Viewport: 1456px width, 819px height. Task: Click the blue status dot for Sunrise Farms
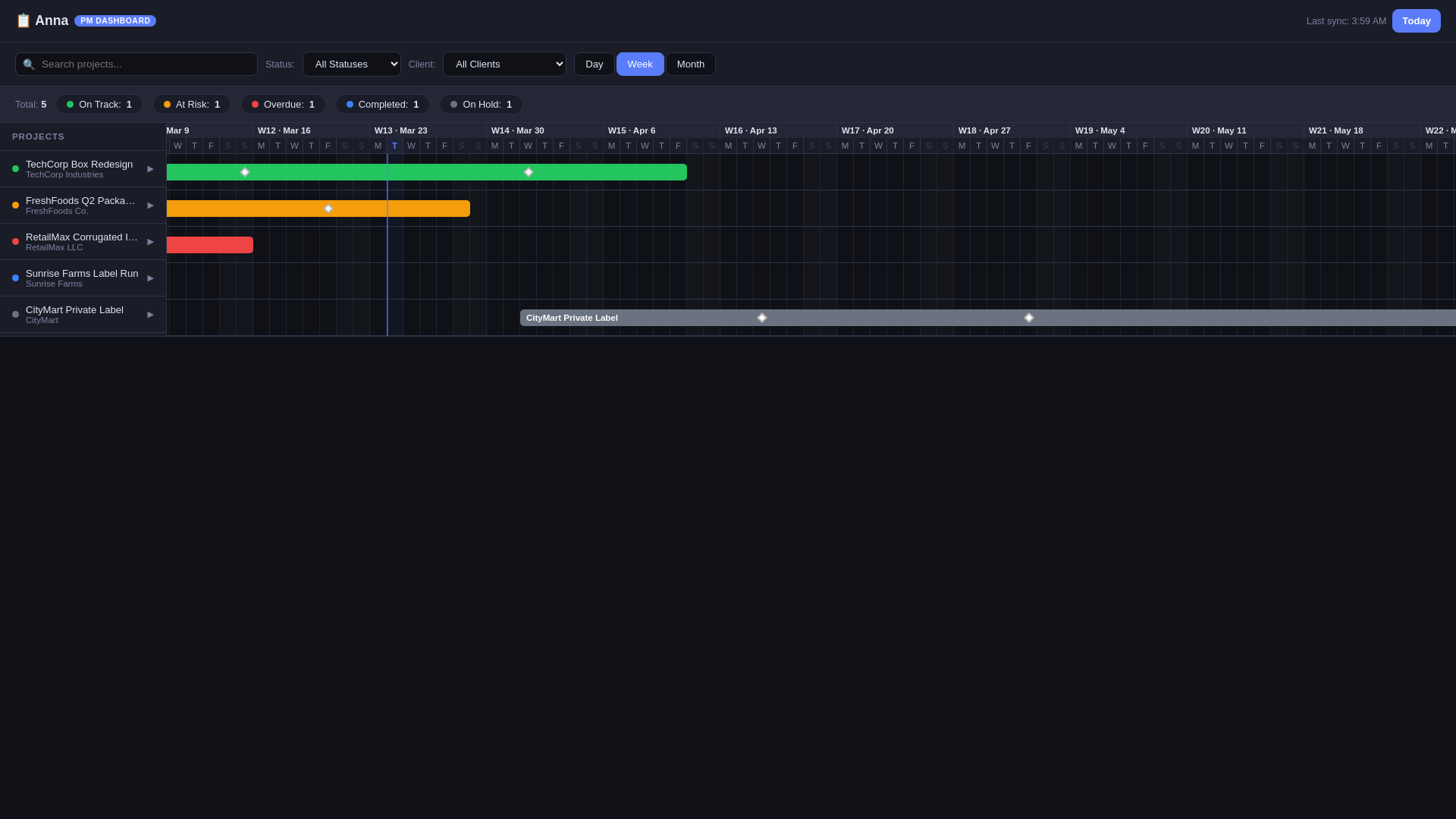(15, 278)
